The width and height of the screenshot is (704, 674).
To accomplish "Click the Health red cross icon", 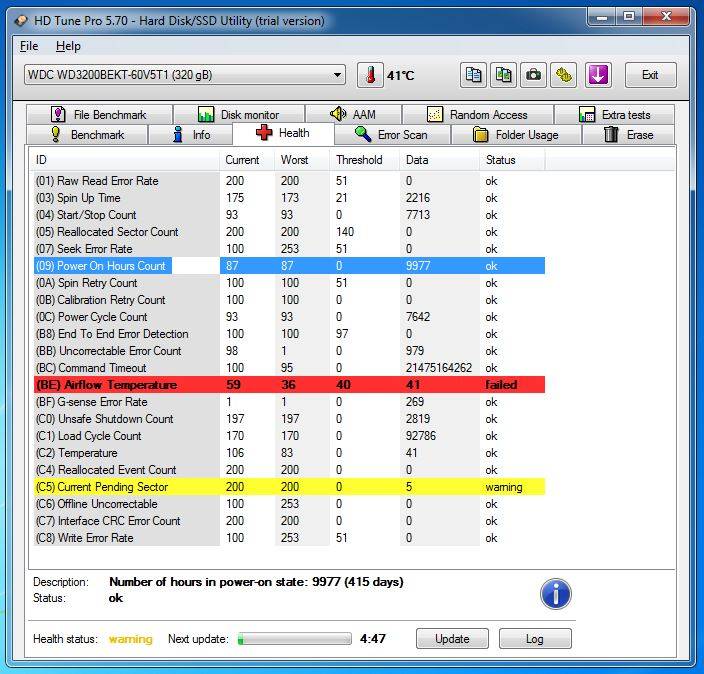I will 264,133.
